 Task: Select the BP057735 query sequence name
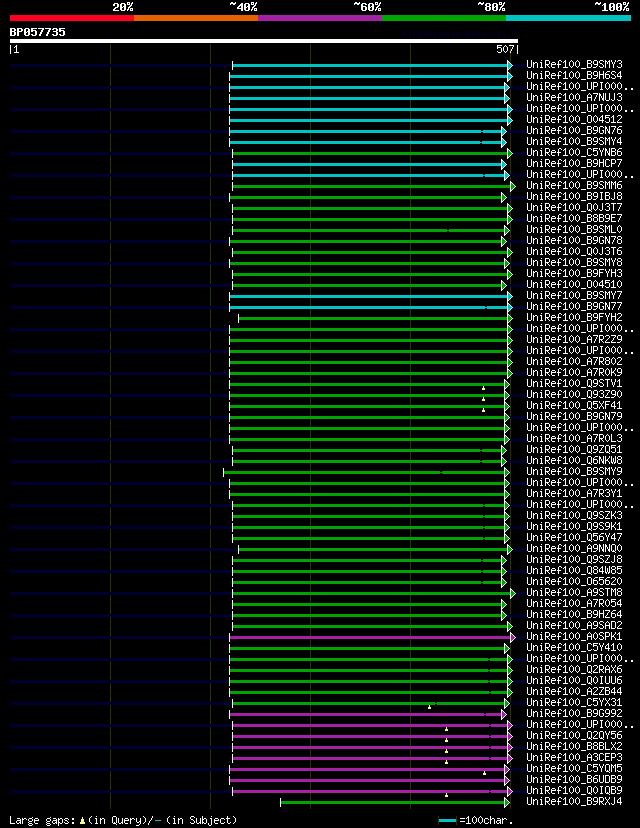pyautogui.click(x=37, y=32)
